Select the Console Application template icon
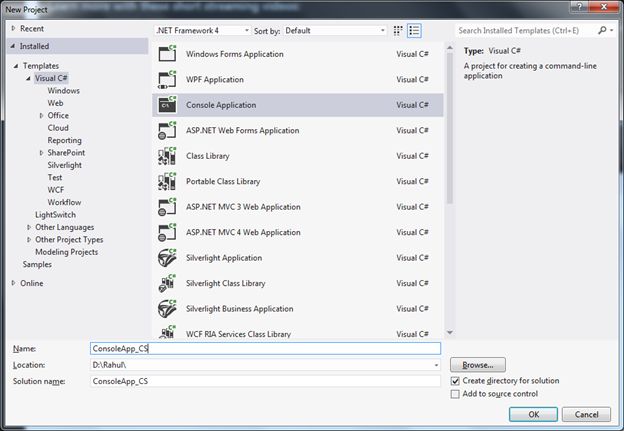The image size is (624, 431). pyautogui.click(x=167, y=105)
